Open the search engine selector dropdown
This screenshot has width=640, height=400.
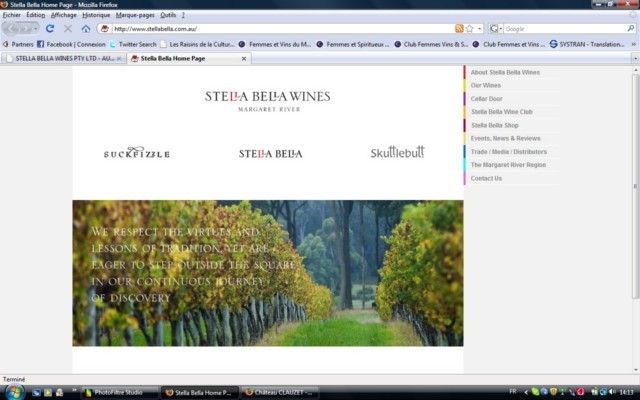point(496,29)
